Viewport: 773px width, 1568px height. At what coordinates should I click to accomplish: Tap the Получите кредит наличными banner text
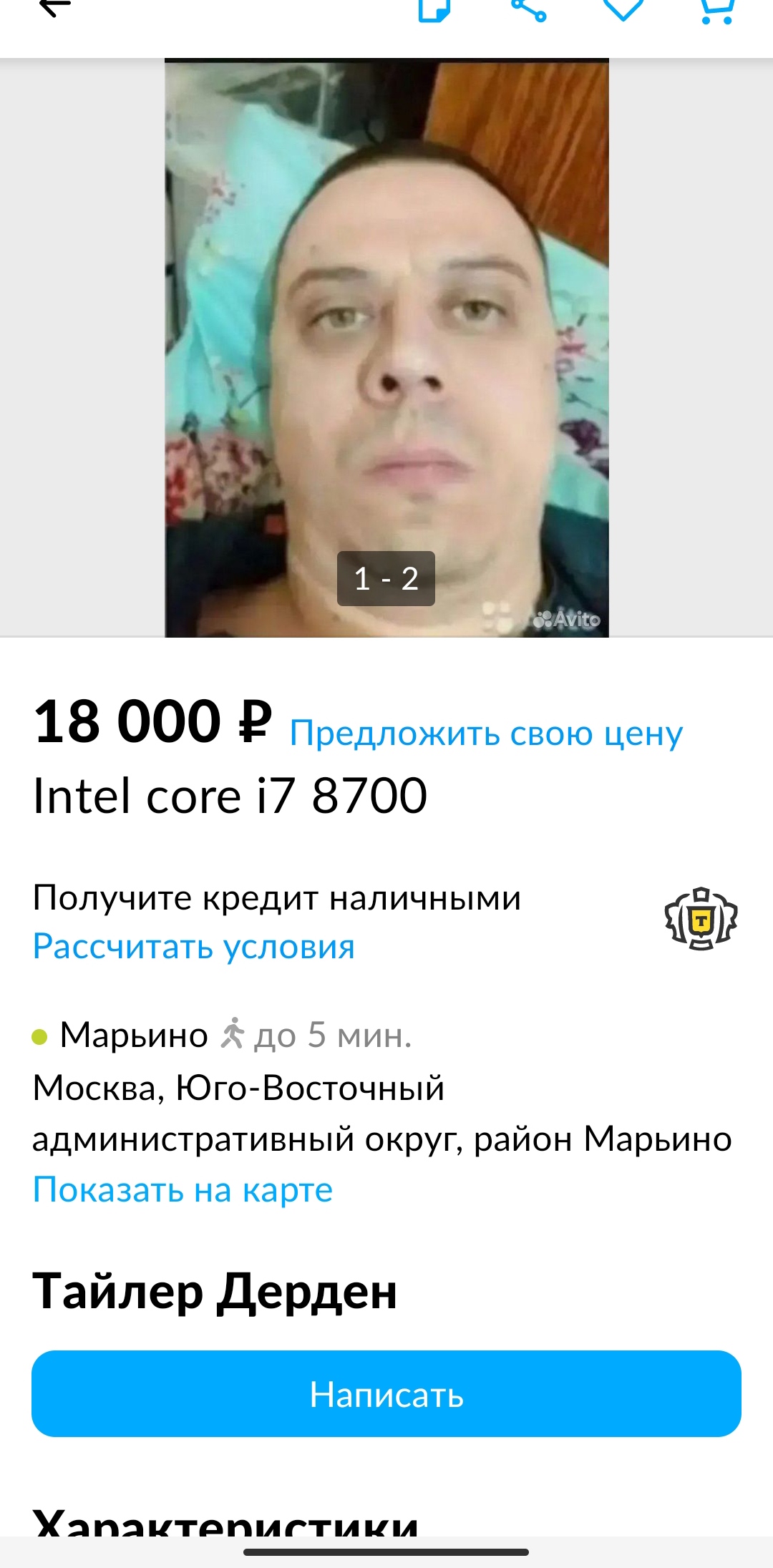coord(277,897)
